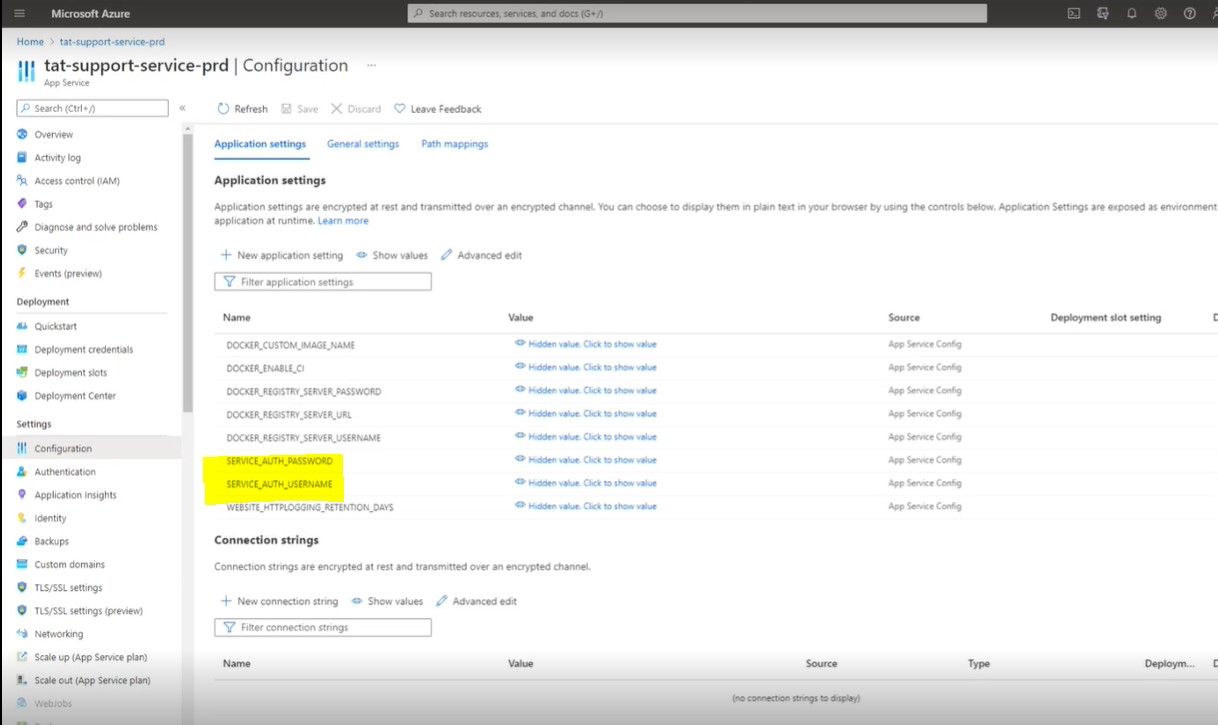This screenshot has height=725, width=1218.
Task: Switch to Application settings tab
Action: 260,144
